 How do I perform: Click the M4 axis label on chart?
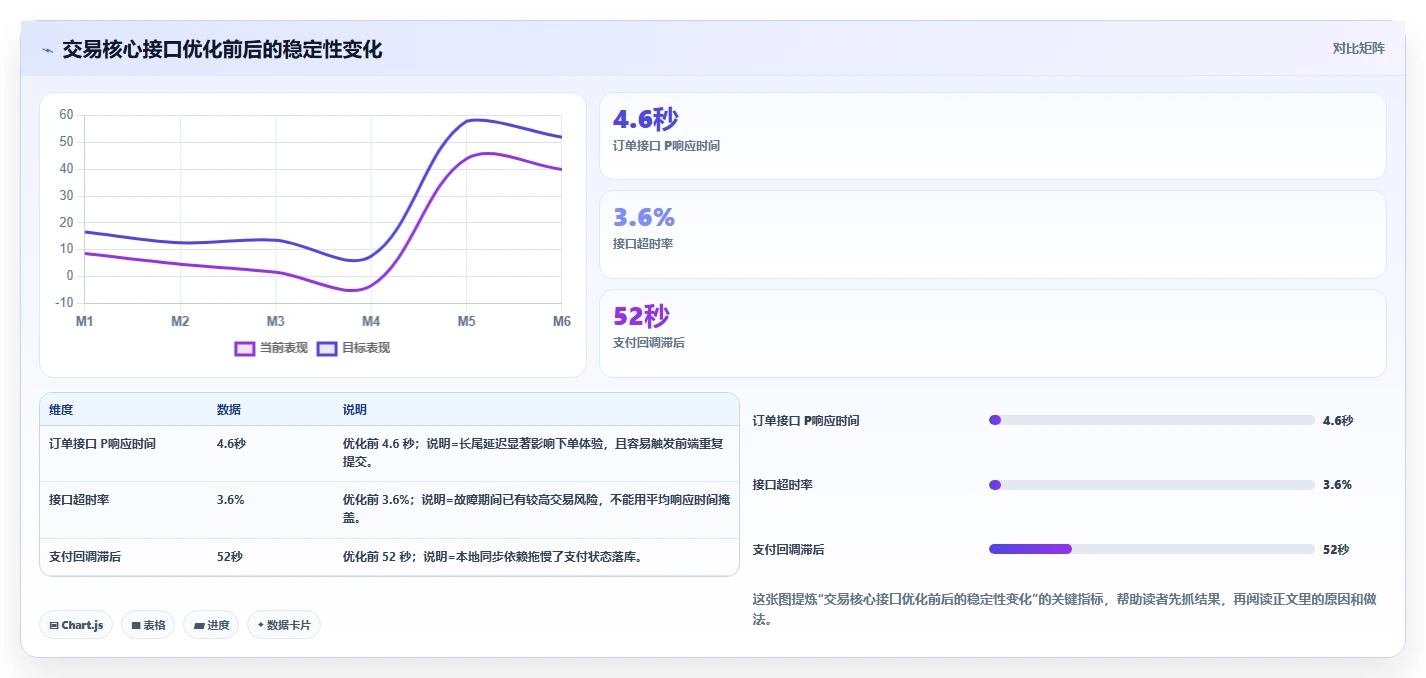371,321
